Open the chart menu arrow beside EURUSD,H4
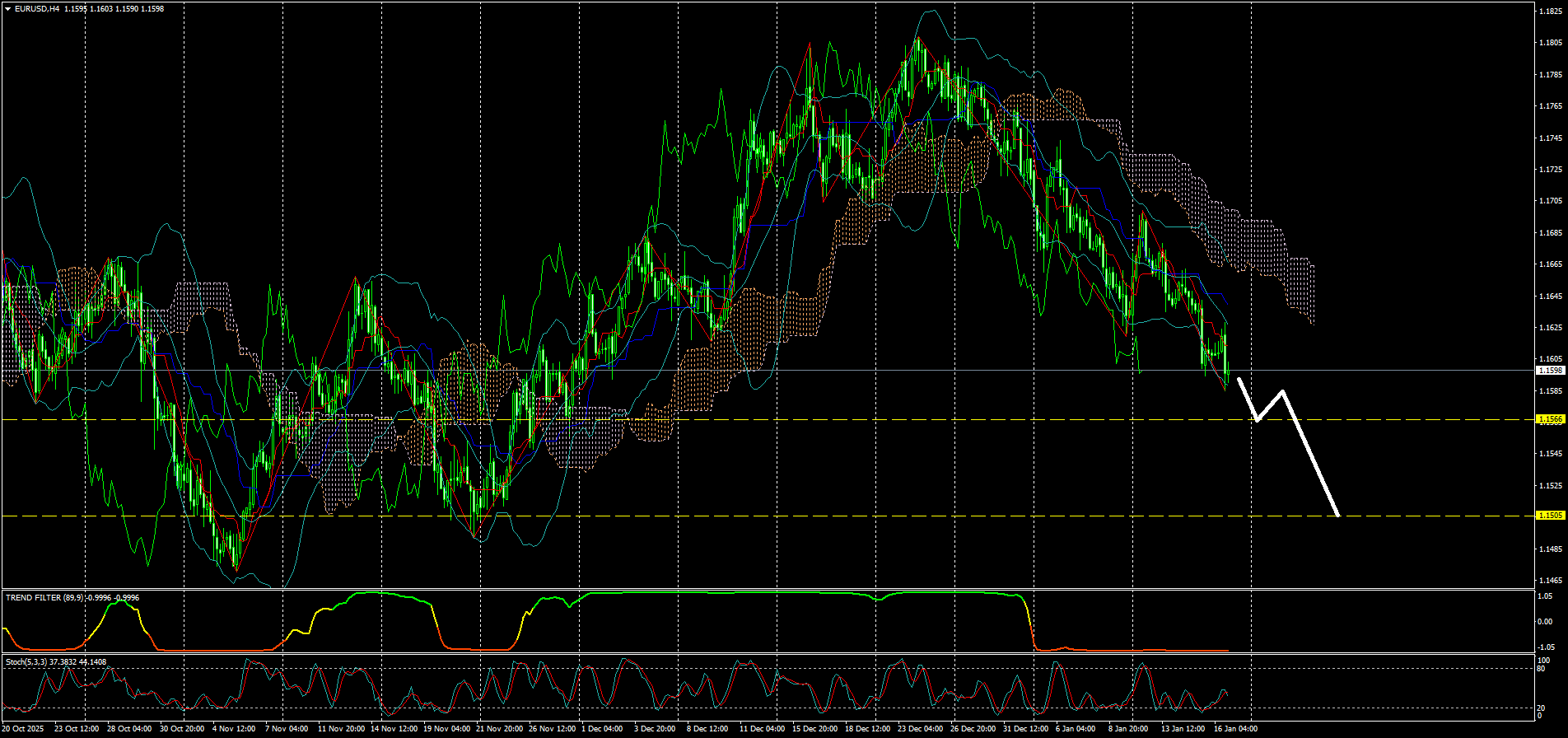Screen dimensions: 1568x738 tap(7, 9)
